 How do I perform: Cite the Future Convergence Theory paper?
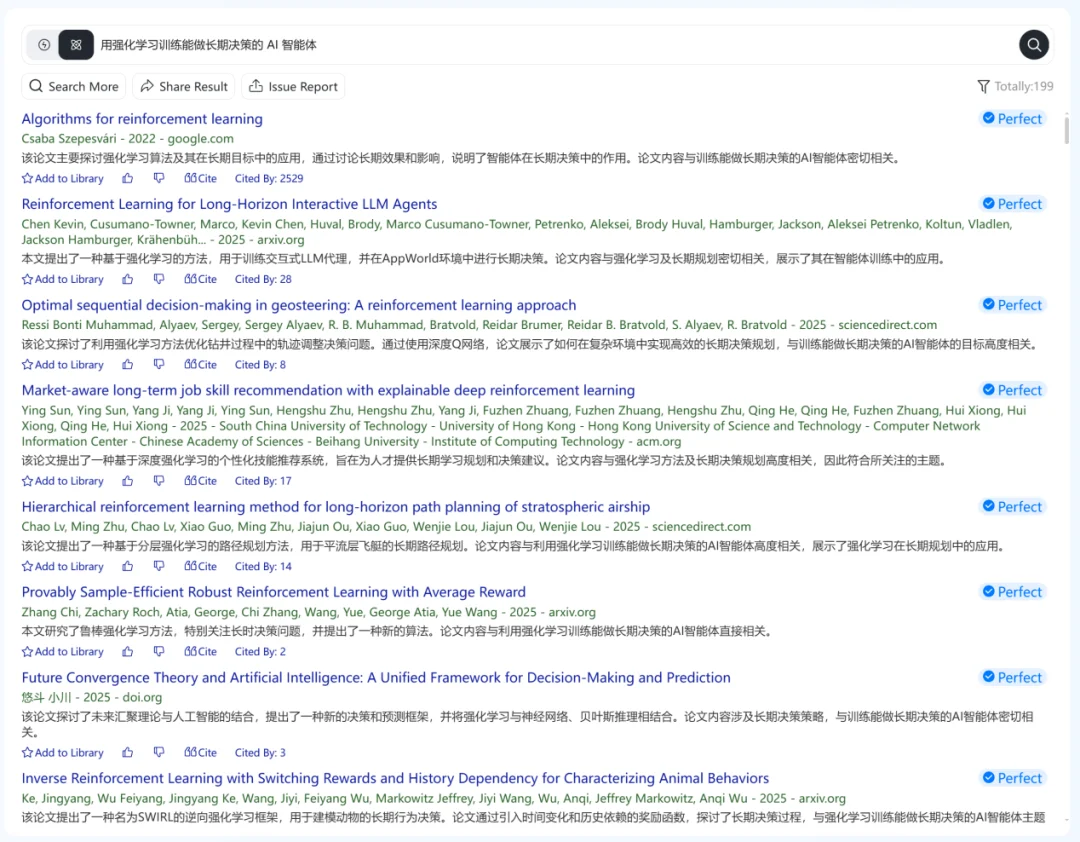[201, 753]
